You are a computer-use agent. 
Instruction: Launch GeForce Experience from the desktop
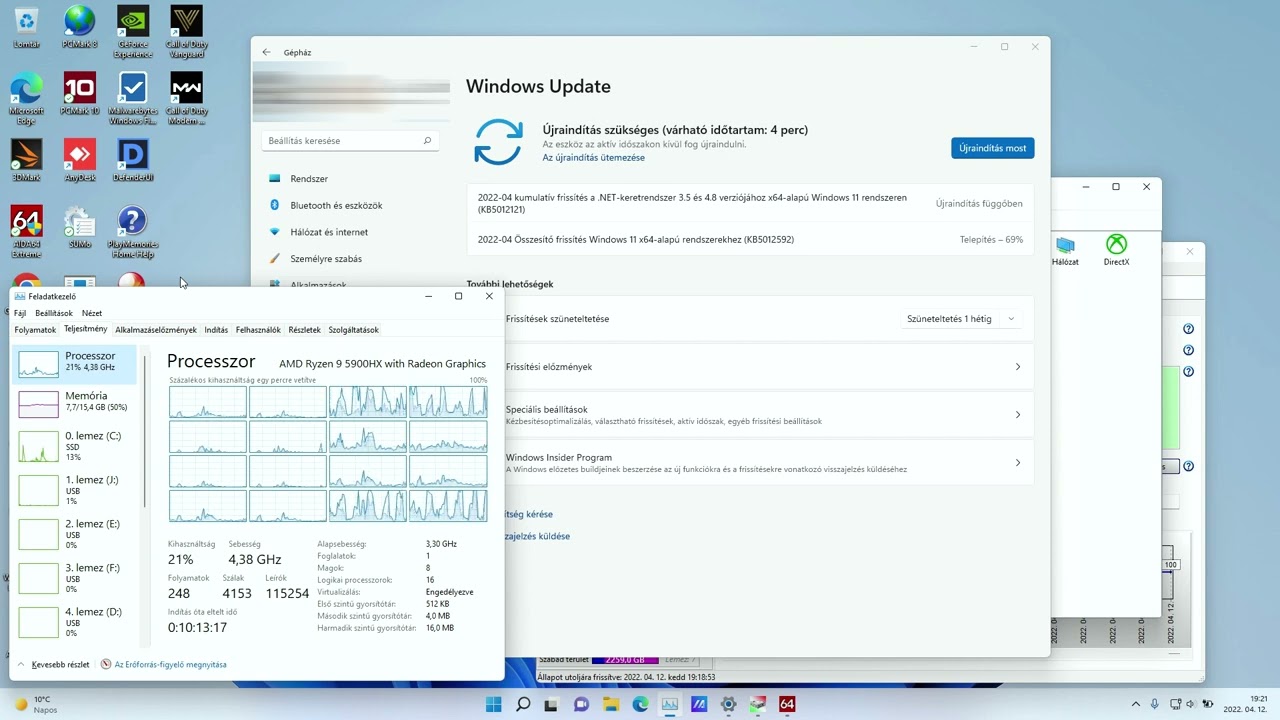pos(133,32)
